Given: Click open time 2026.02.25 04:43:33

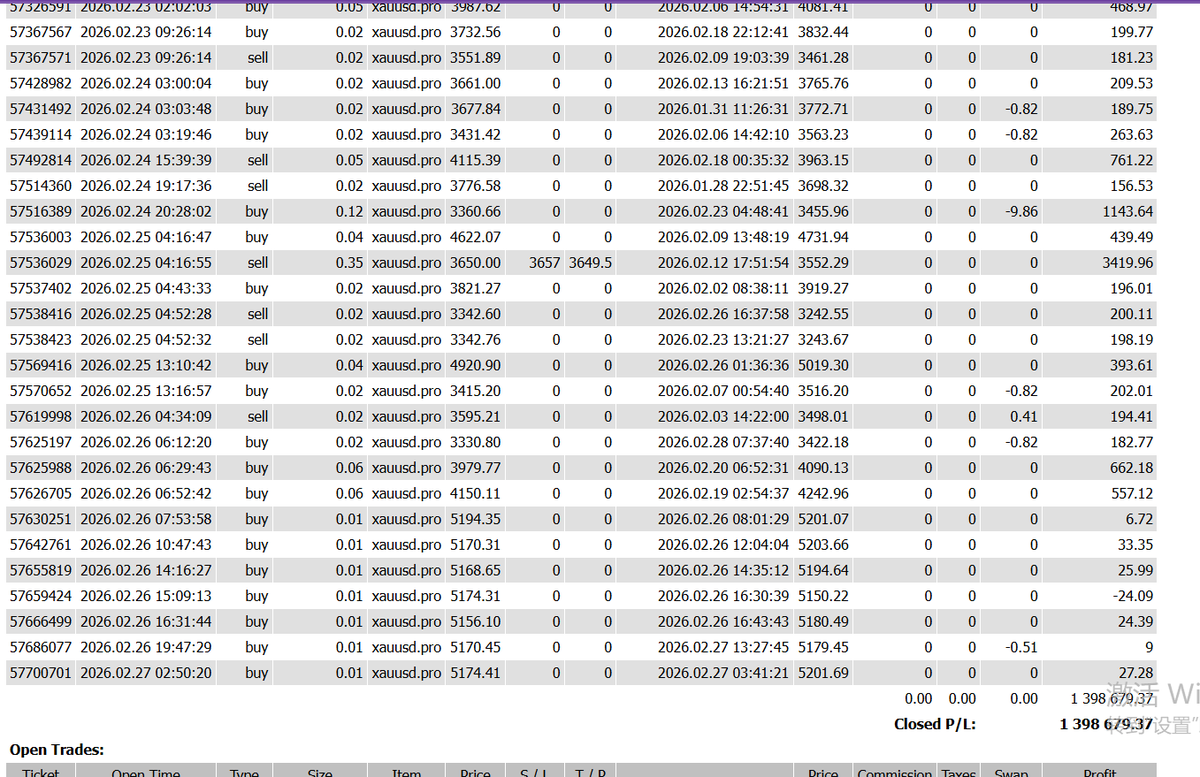Looking at the screenshot, I should (x=146, y=288).
